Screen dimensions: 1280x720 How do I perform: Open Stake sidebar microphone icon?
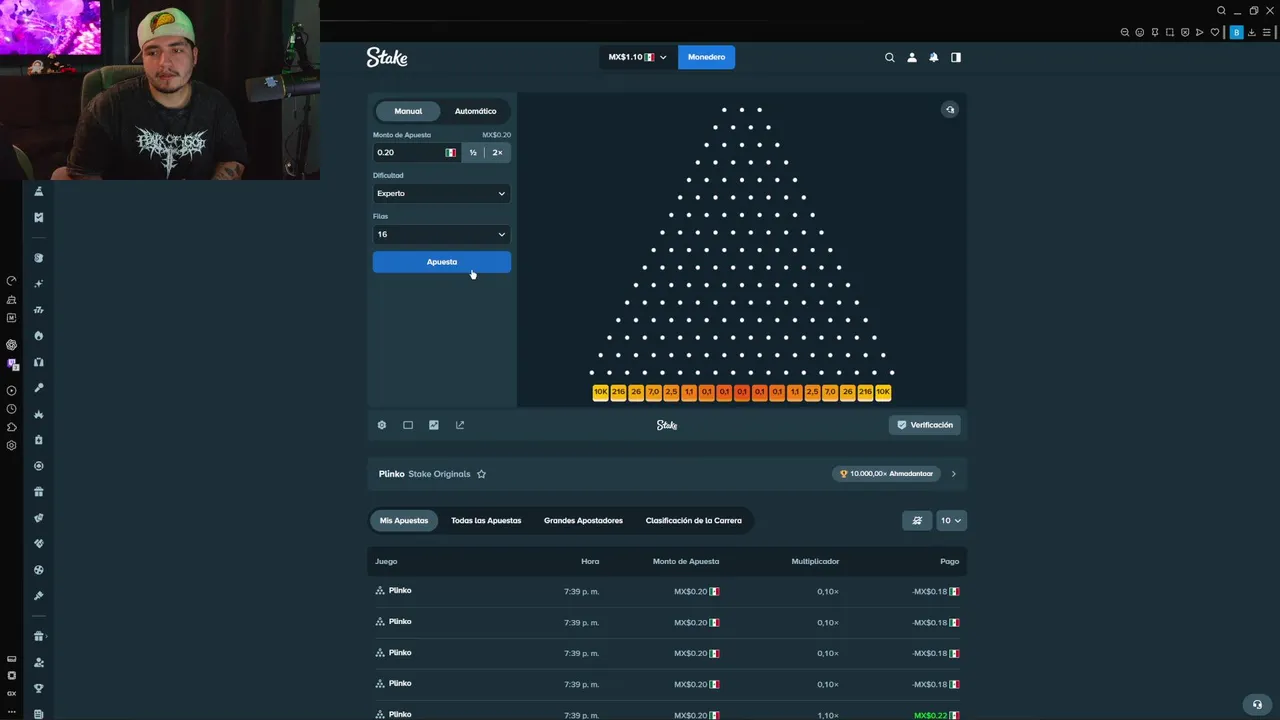pos(39,387)
